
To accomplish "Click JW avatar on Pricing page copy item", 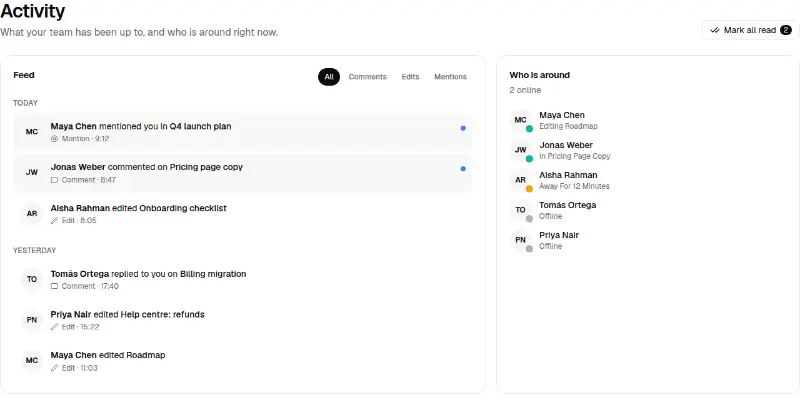I will point(32,172).
